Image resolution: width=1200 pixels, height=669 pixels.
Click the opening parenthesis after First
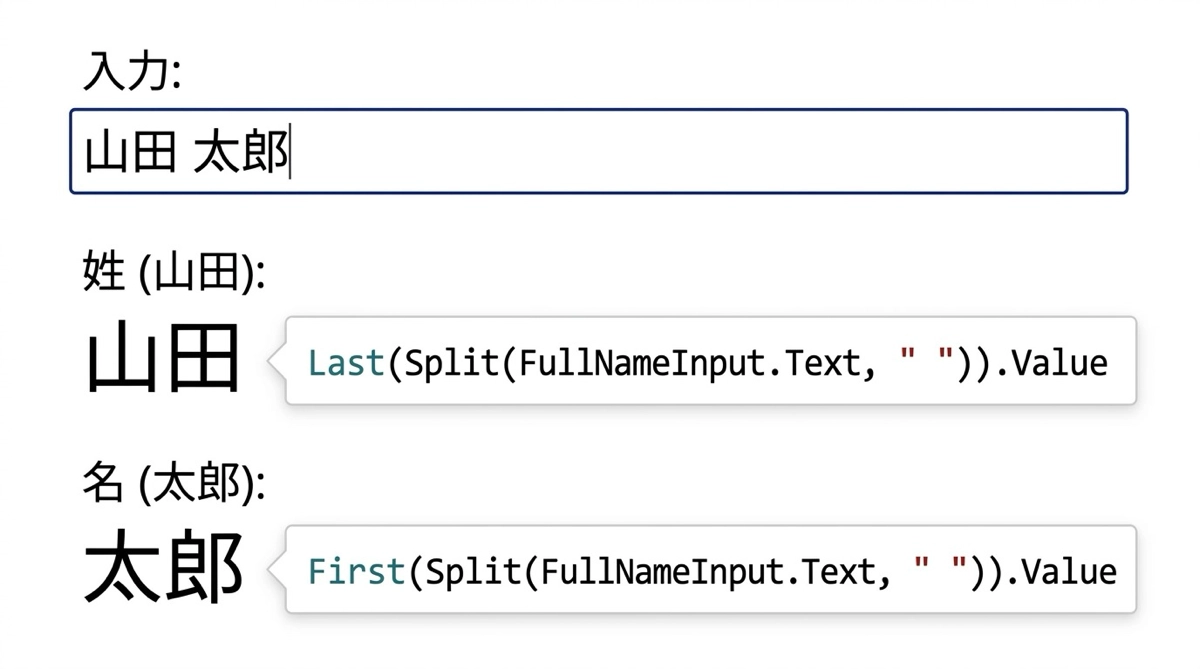[414, 571]
